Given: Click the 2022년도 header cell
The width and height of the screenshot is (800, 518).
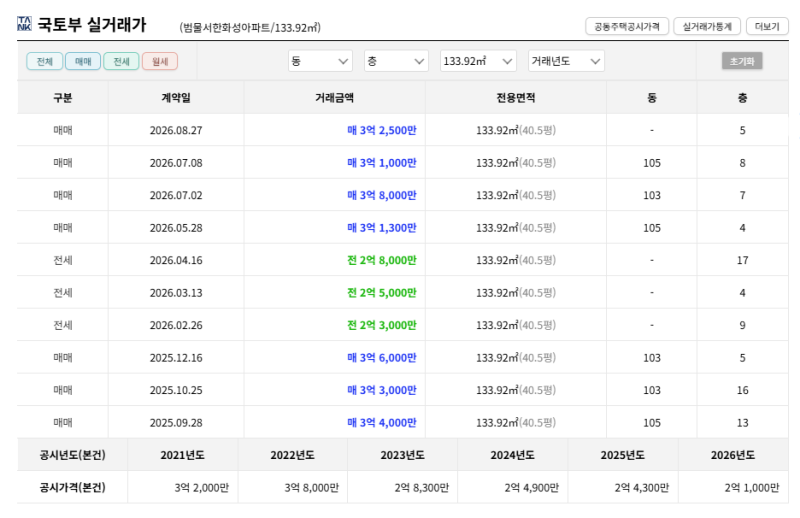Looking at the screenshot, I should coord(292,455).
